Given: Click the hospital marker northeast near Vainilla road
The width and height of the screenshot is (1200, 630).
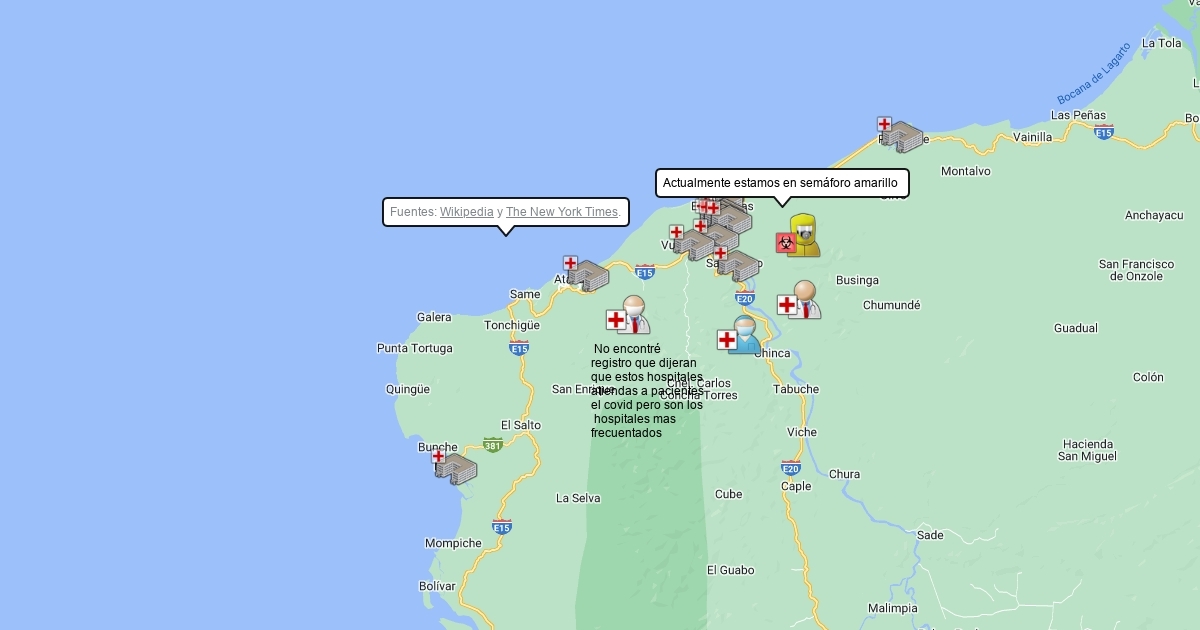Looking at the screenshot, I should tap(901, 135).
